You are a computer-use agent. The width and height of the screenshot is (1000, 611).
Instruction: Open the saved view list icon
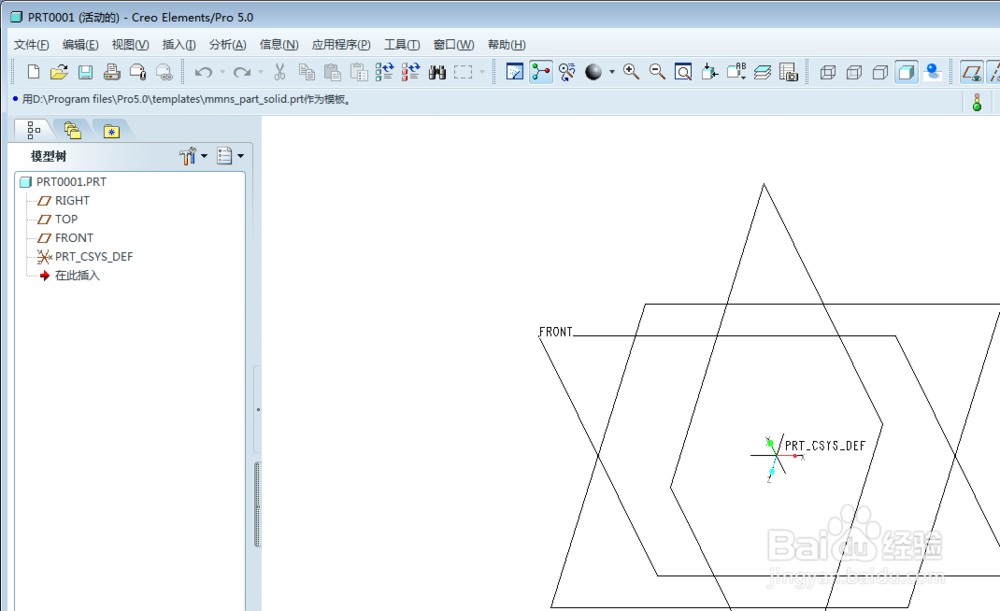[x=736, y=72]
